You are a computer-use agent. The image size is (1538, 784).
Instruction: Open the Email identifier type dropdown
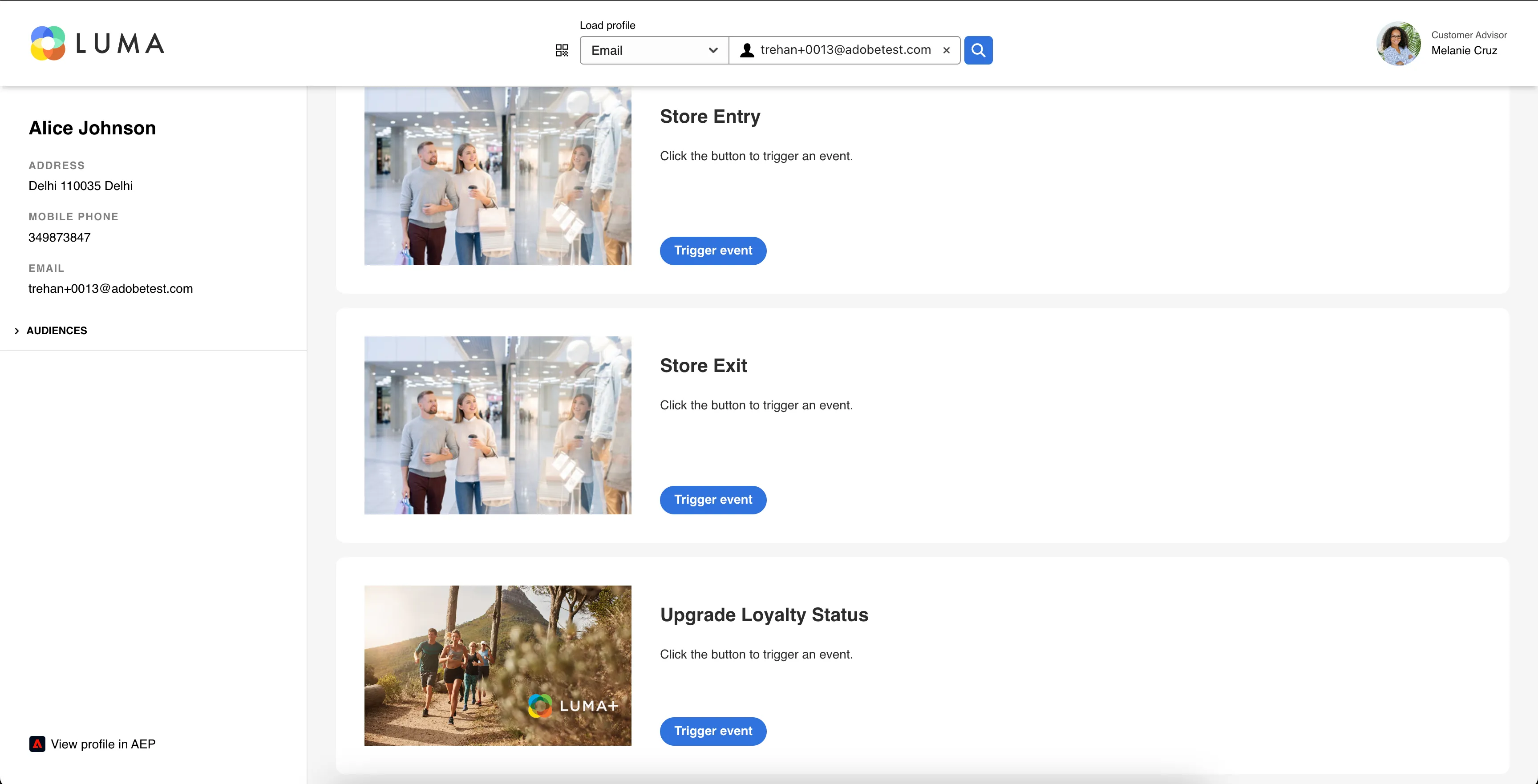654,50
